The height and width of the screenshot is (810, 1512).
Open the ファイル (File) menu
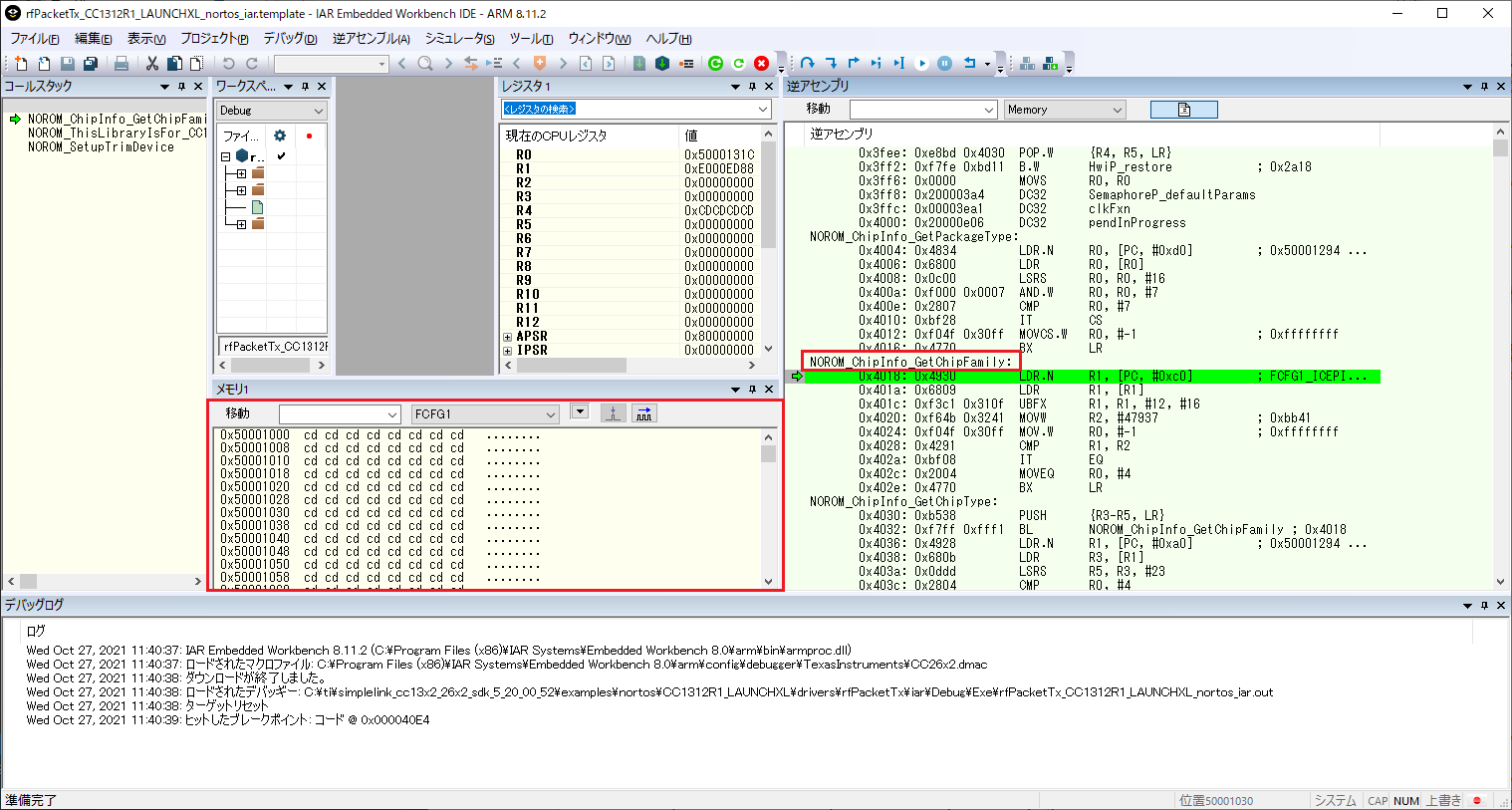34,39
